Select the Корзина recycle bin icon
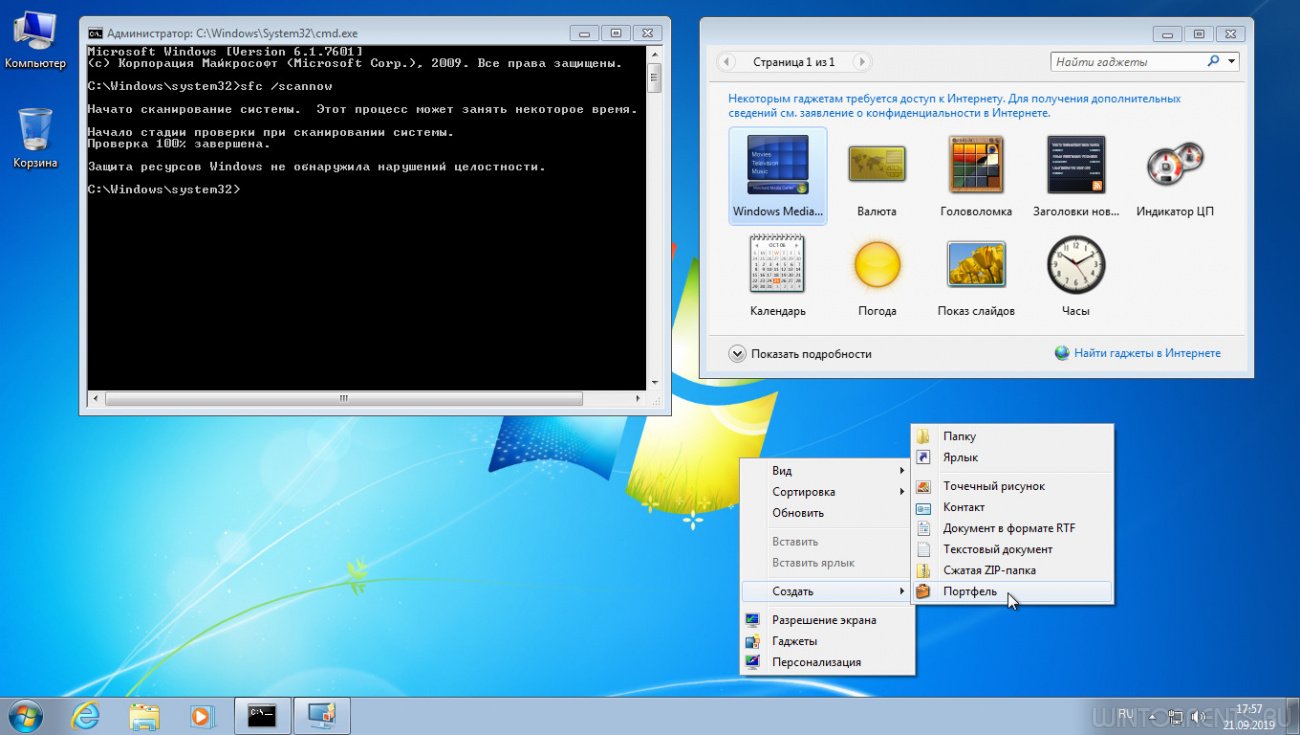 point(35,138)
